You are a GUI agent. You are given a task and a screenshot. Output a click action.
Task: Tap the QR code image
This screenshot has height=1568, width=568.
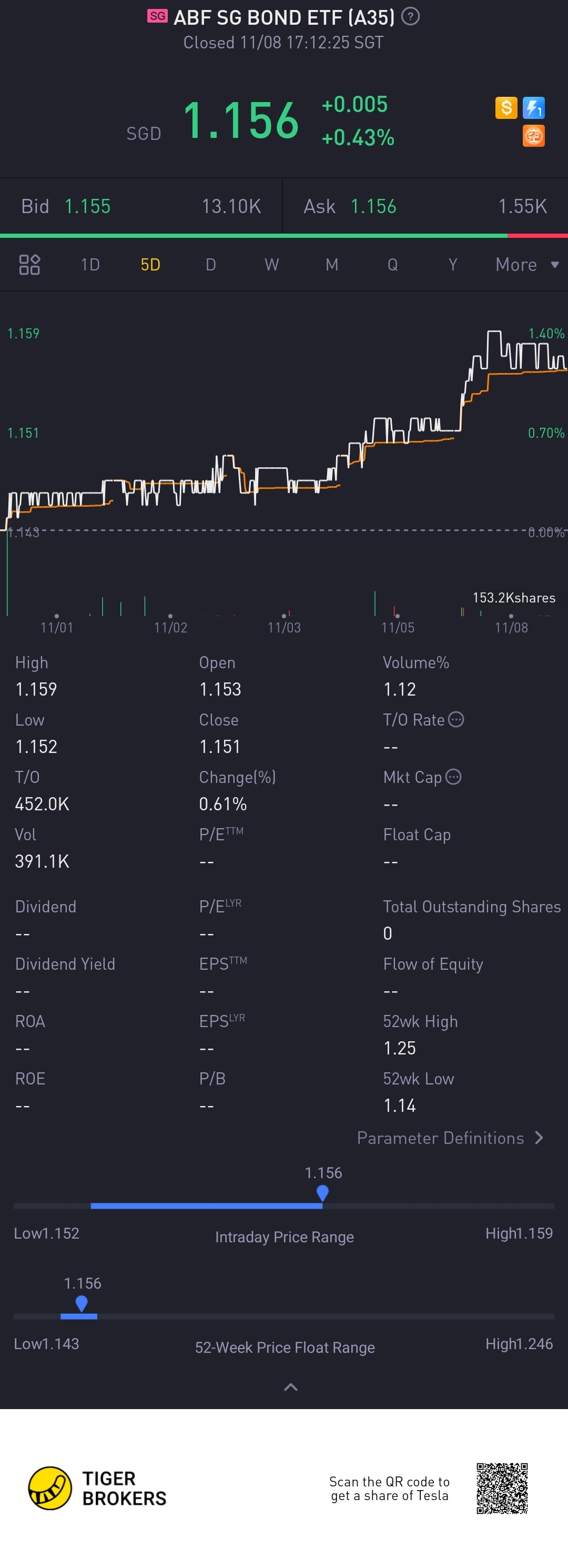point(502,1488)
